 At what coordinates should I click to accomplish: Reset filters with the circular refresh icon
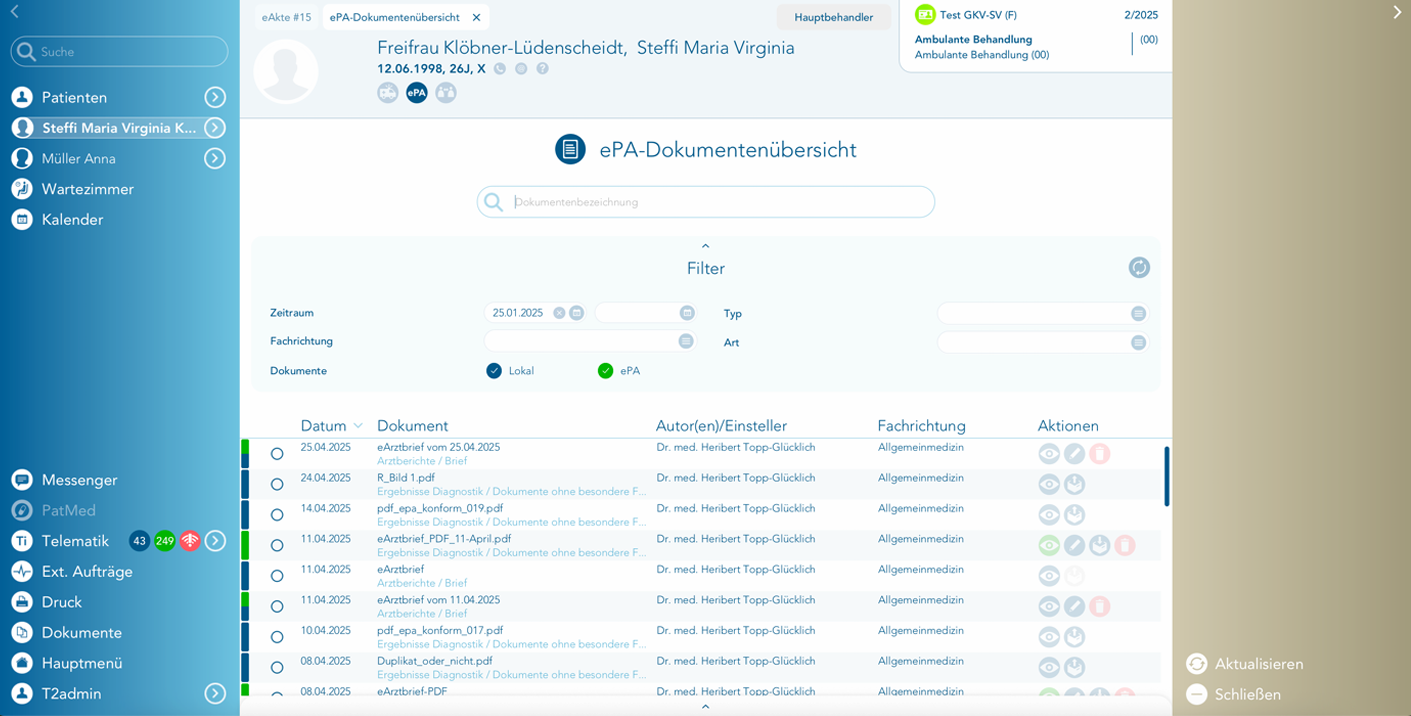coord(1139,268)
